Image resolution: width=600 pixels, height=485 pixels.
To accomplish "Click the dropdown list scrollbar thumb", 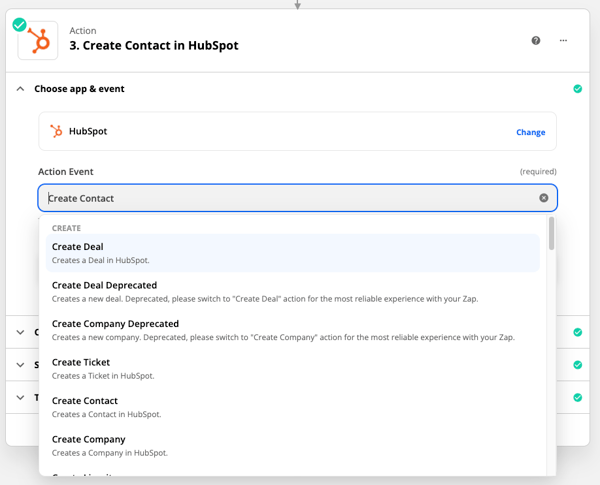I will pos(551,234).
